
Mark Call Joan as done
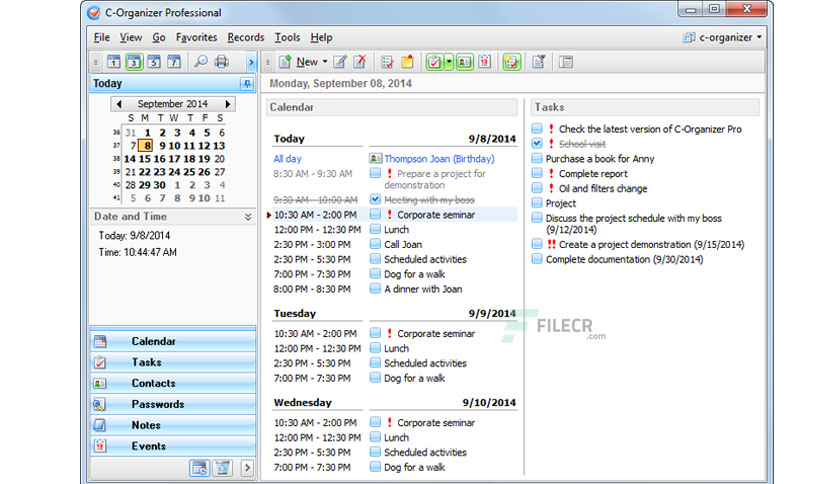(375, 244)
